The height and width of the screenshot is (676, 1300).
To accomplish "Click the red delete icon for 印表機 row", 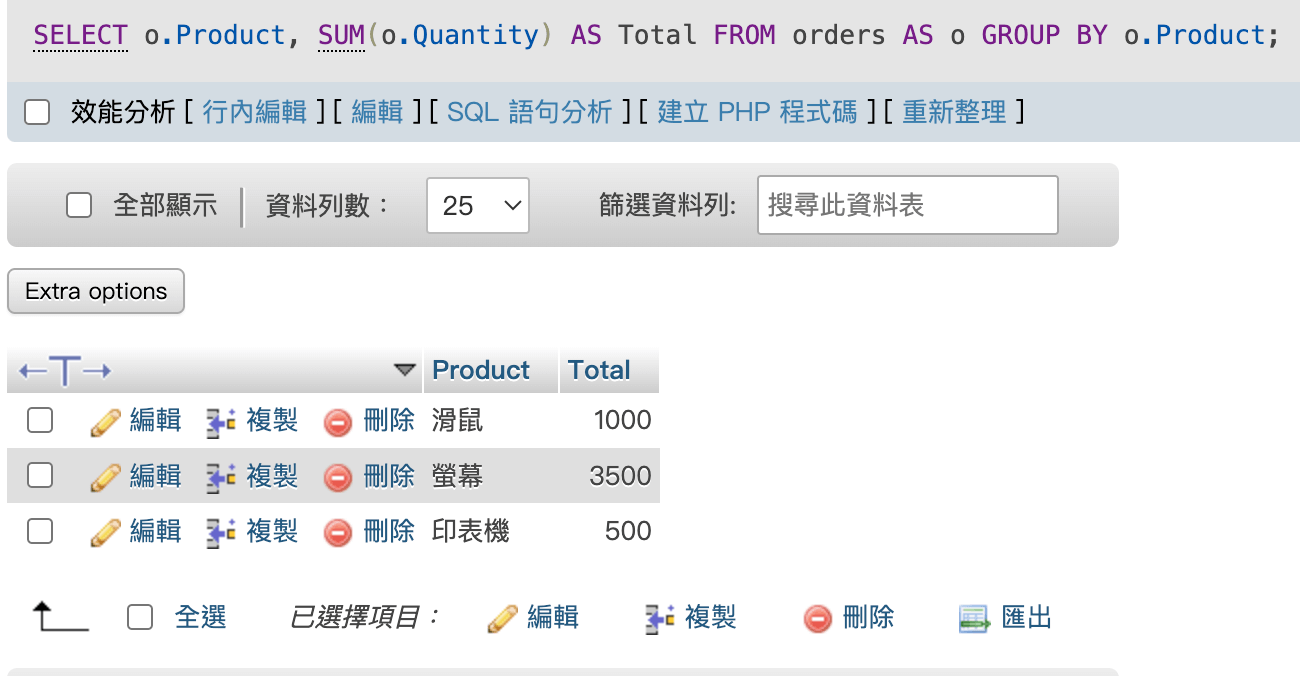I will tap(338, 533).
